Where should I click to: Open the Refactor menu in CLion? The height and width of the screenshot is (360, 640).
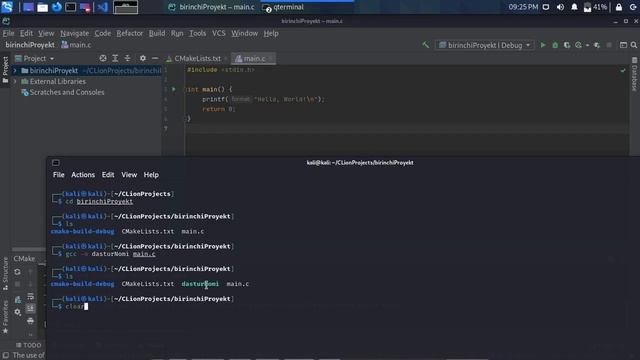pos(129,33)
